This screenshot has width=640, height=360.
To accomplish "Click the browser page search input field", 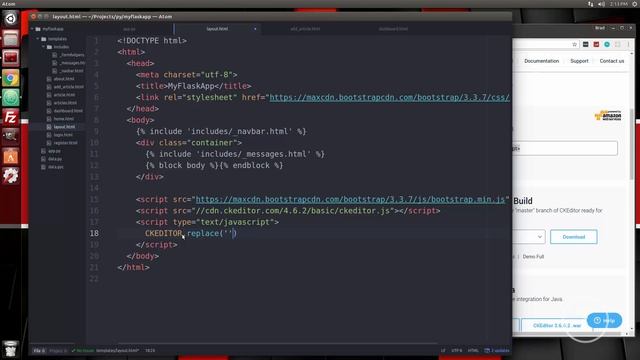I will pyautogui.click(x=565, y=148).
